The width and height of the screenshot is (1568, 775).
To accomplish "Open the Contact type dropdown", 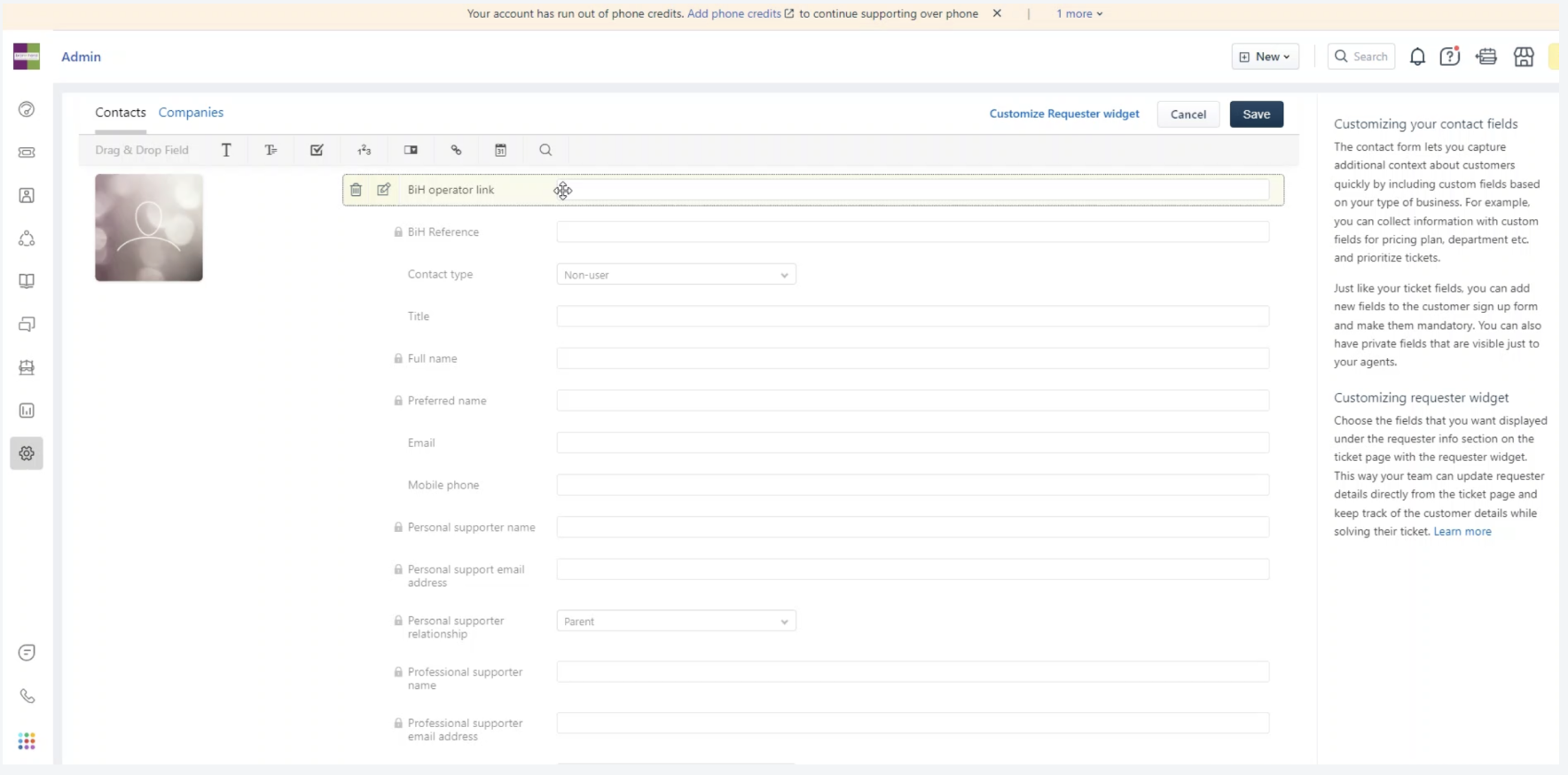I will coord(676,275).
